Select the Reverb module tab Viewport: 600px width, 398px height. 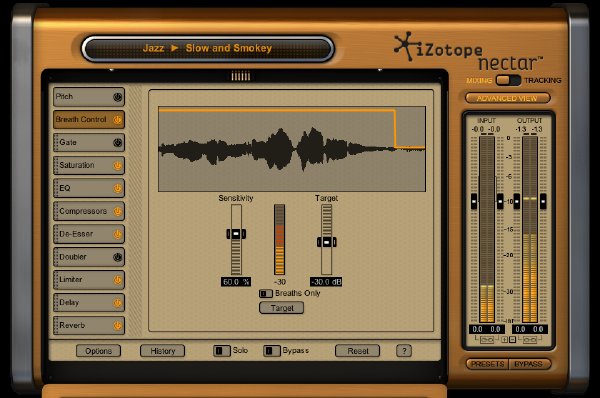pyautogui.click(x=89, y=326)
